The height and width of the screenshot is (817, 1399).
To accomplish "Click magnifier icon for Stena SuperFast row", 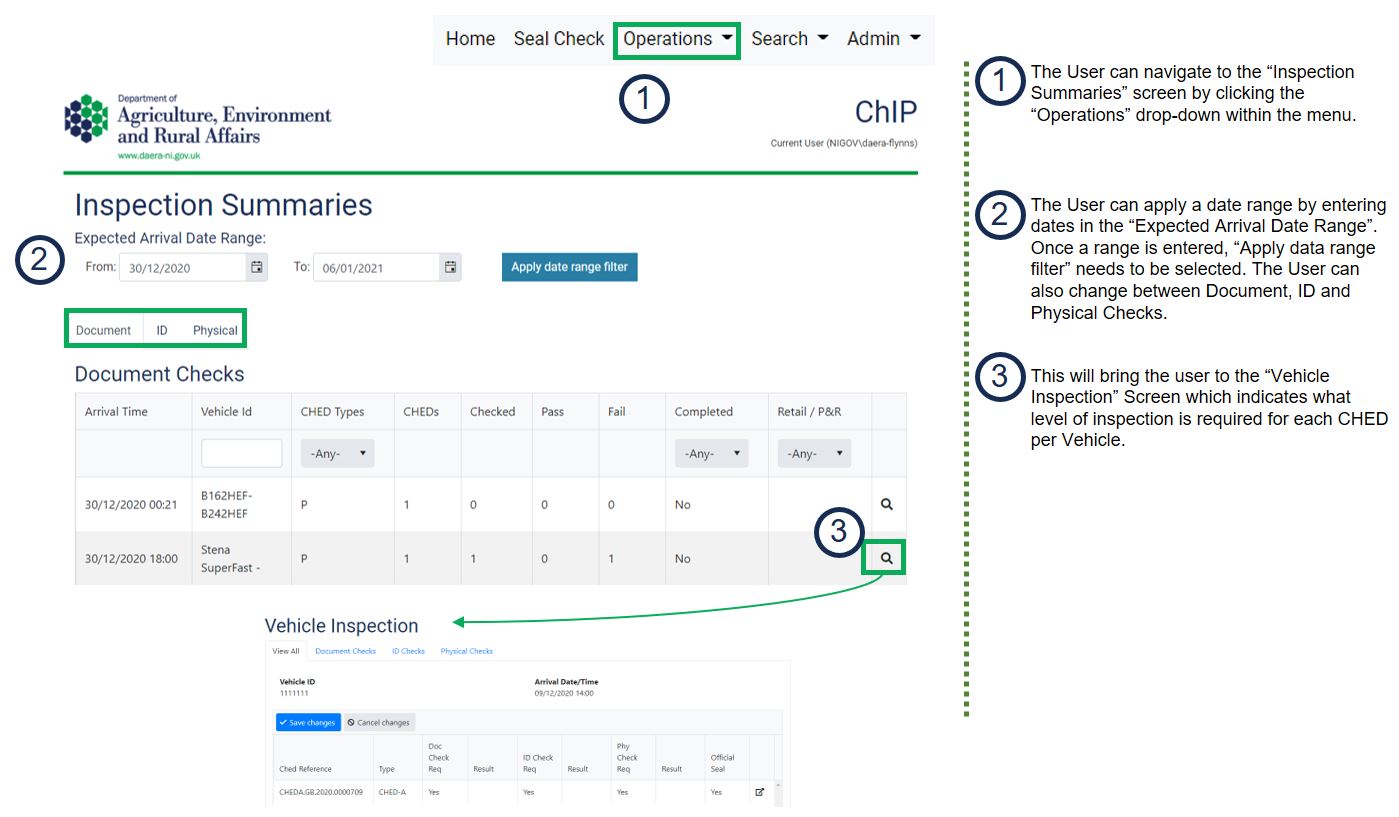I will pos(886,556).
